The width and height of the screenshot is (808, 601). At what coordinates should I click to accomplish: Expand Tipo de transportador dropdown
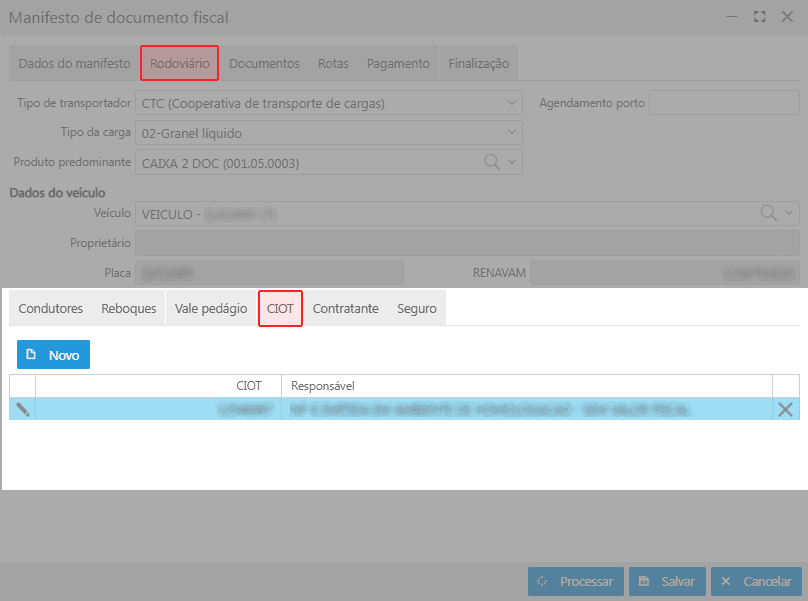tap(513, 103)
